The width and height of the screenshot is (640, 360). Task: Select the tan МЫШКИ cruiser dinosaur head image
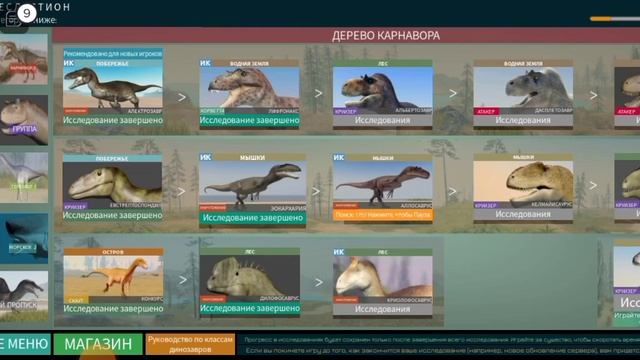click(523, 181)
